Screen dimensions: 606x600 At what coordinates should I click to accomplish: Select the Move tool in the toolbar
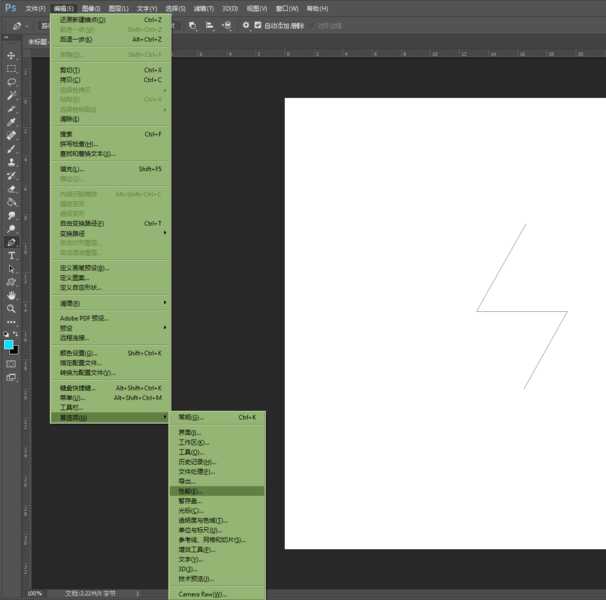(x=12, y=56)
